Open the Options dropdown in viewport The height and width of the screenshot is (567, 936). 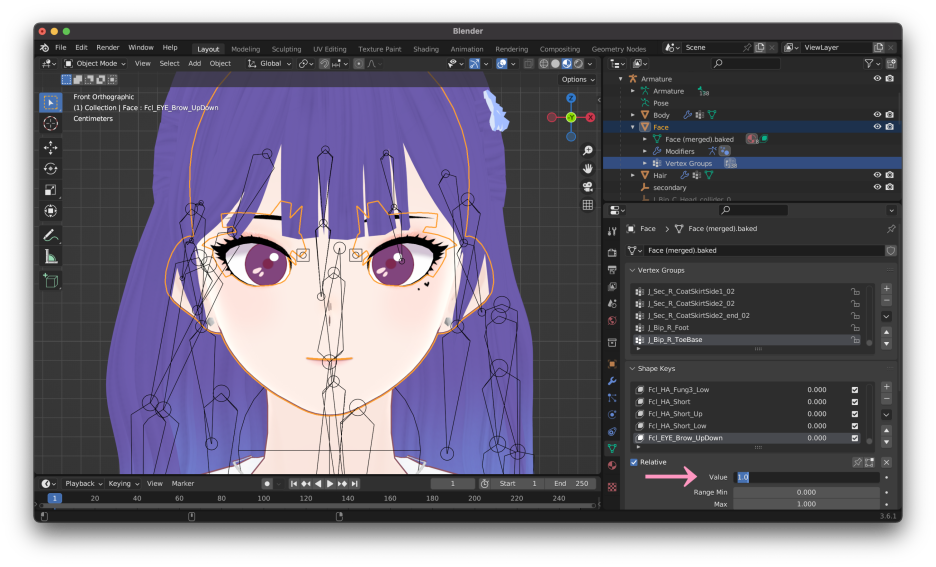pyautogui.click(x=578, y=79)
